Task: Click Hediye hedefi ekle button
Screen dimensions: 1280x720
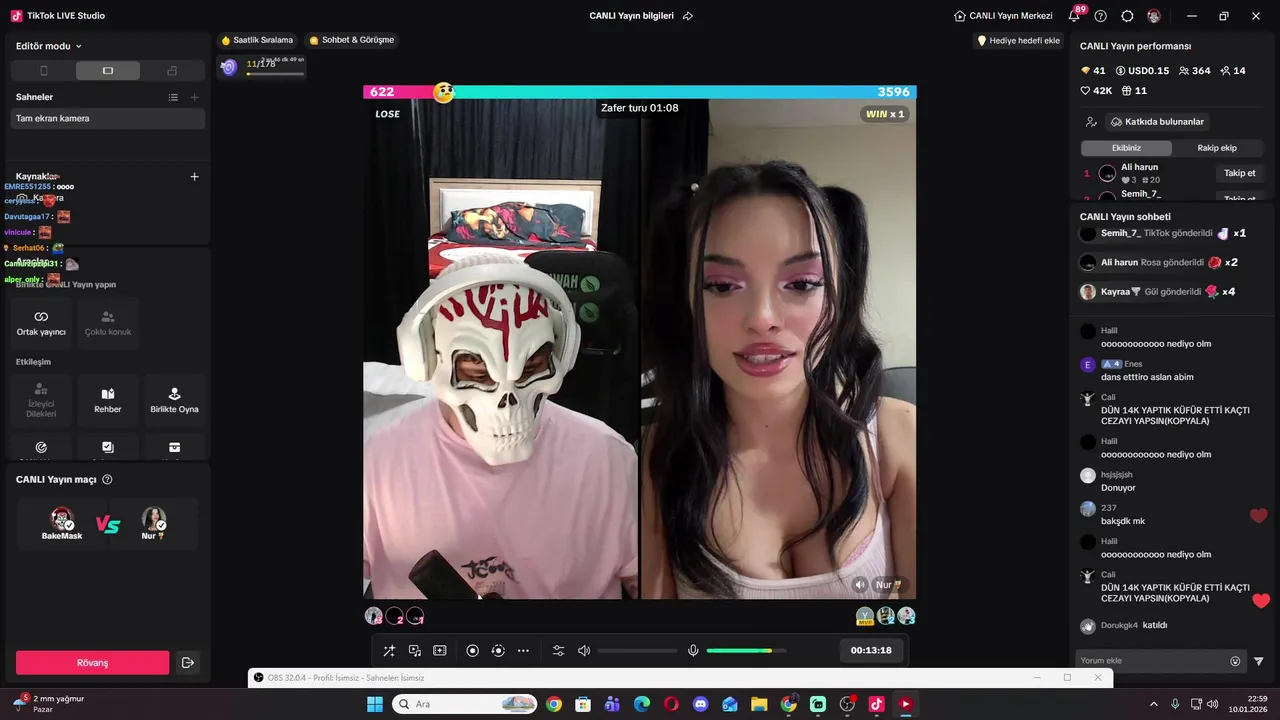Action: [1018, 41]
